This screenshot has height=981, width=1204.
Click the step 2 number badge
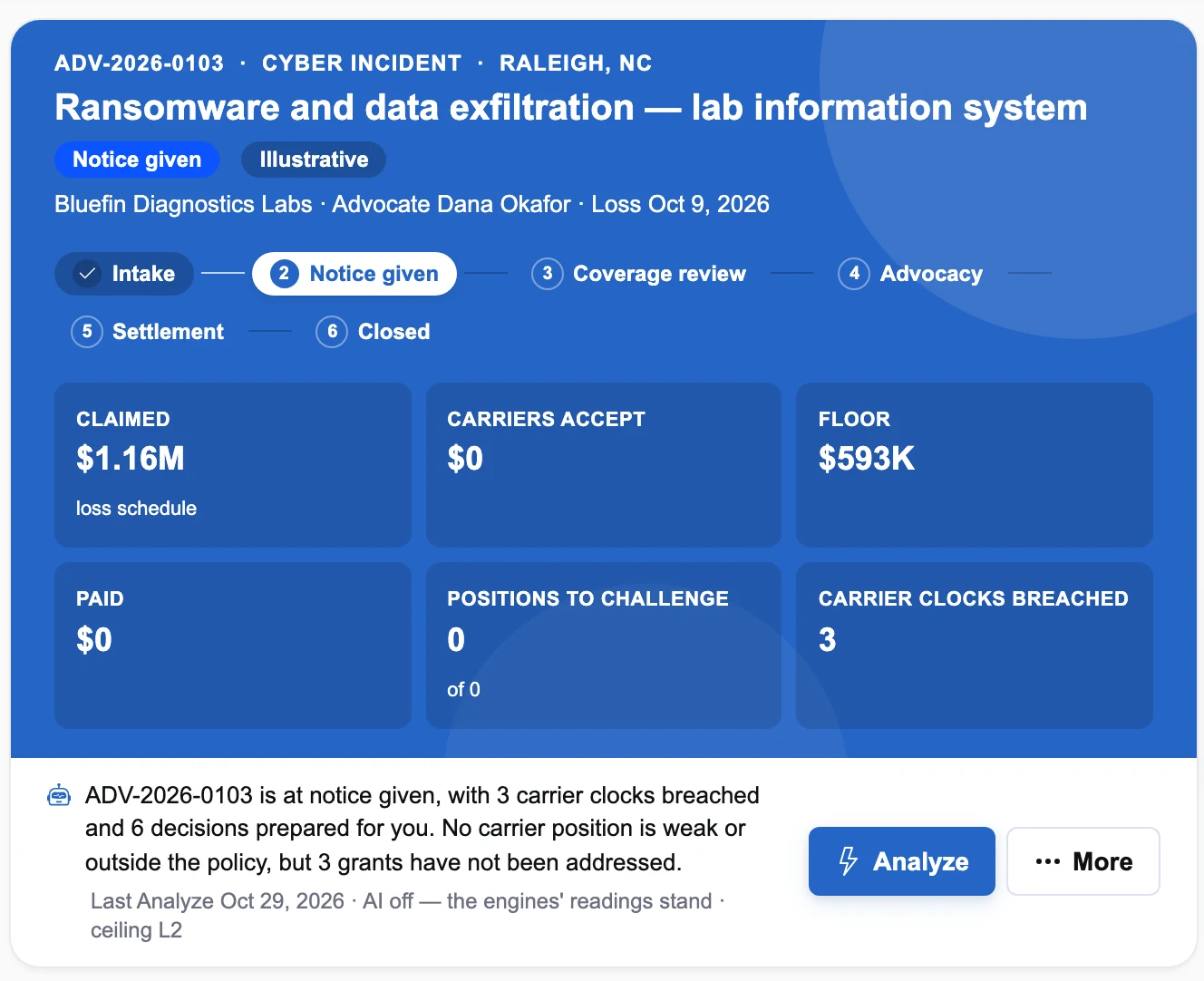(284, 274)
